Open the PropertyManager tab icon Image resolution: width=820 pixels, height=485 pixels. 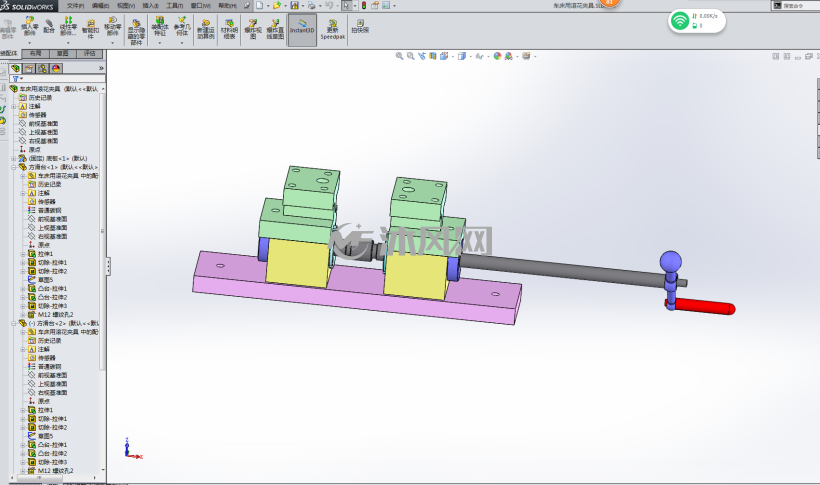[29, 68]
